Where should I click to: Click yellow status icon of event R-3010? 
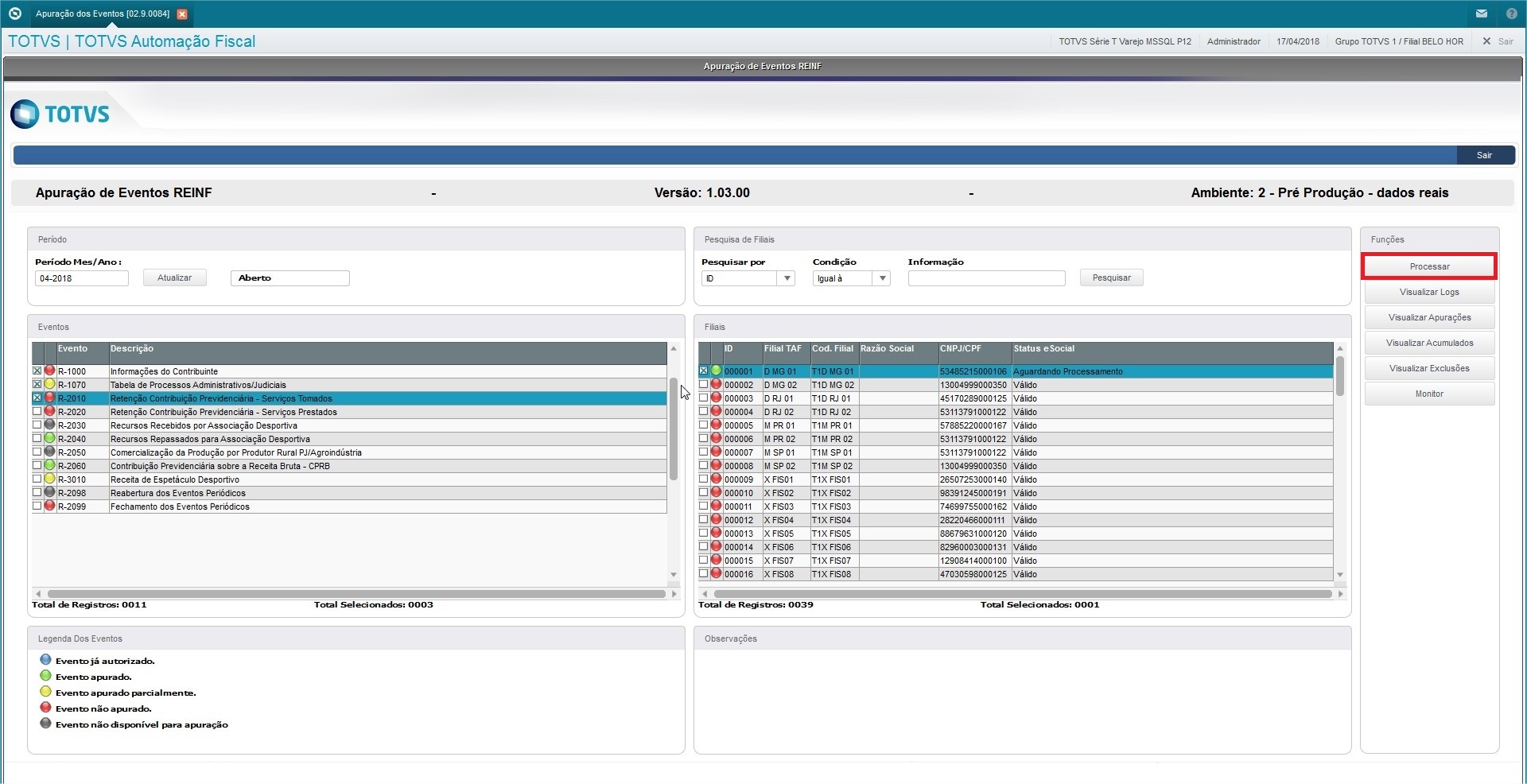(x=49, y=479)
